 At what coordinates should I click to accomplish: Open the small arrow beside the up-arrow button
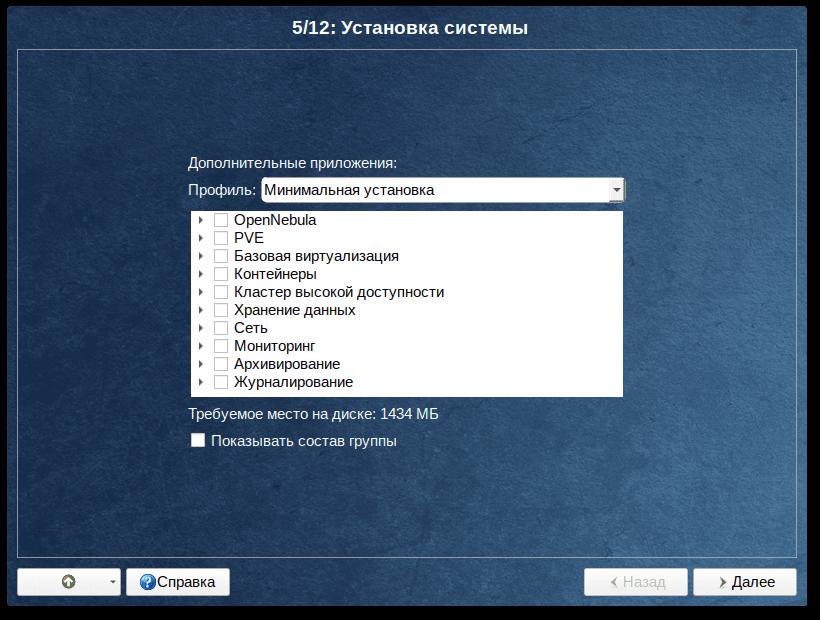click(112, 582)
